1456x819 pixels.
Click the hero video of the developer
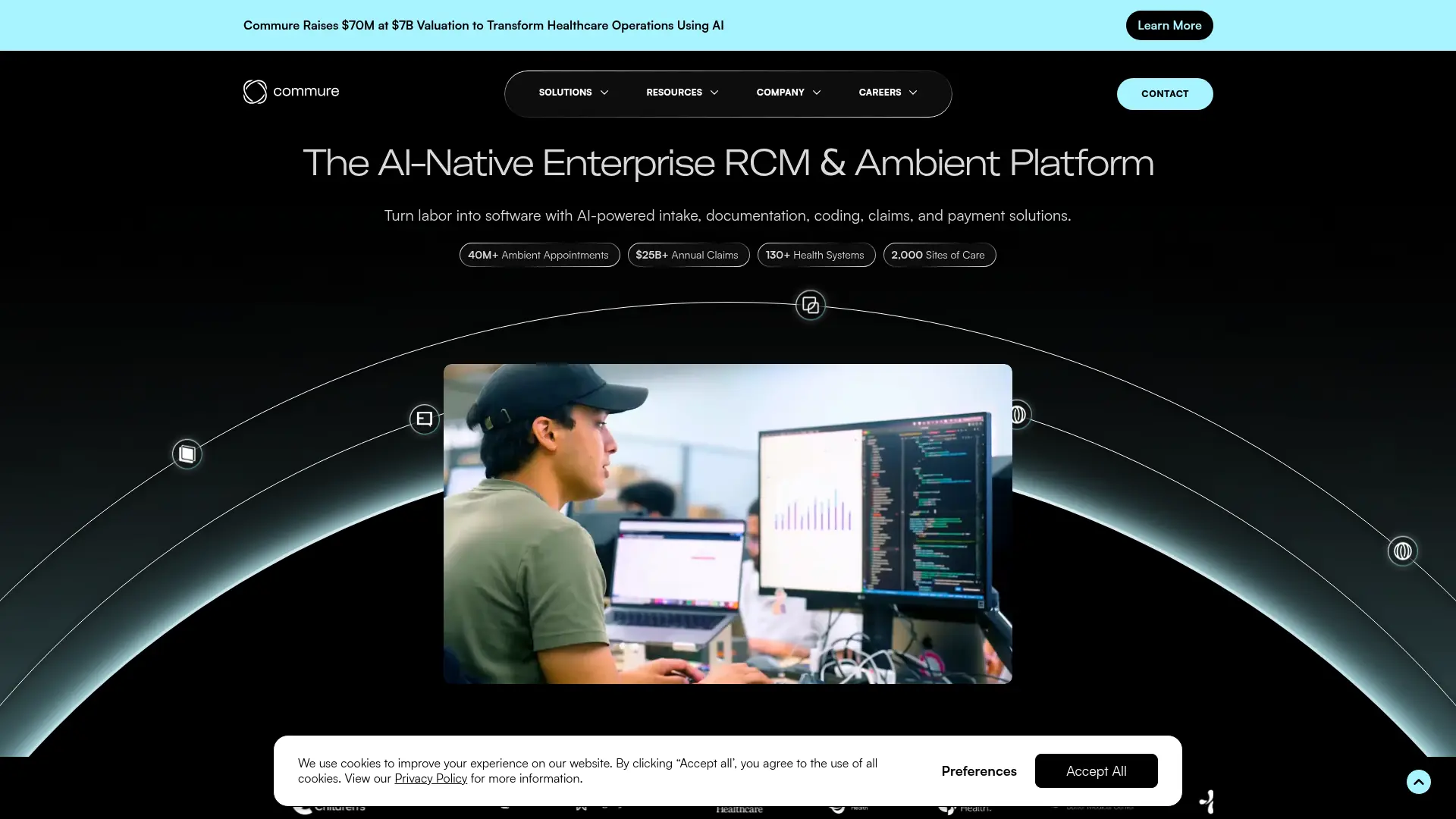point(727,524)
